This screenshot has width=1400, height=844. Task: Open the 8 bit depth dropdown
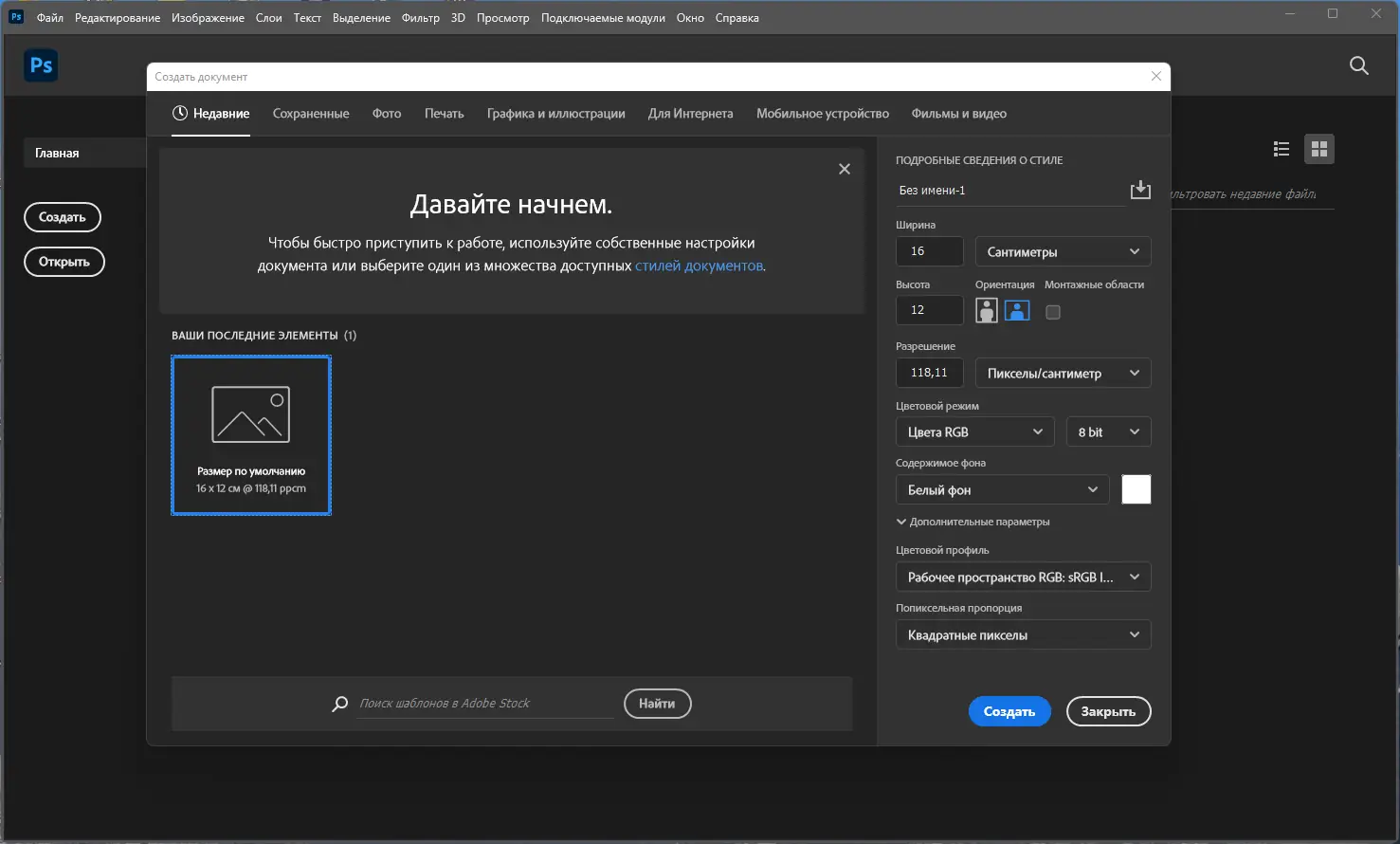[x=1108, y=431]
